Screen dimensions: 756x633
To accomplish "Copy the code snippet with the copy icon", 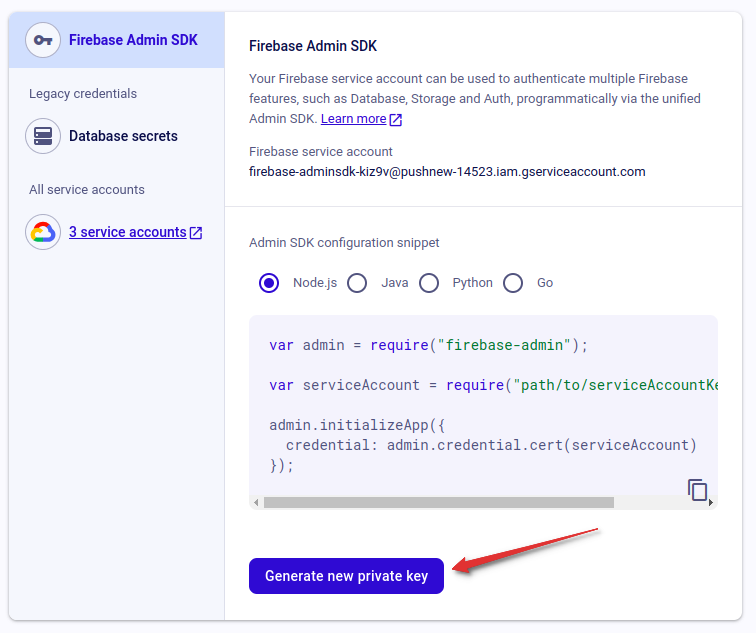I will (697, 490).
